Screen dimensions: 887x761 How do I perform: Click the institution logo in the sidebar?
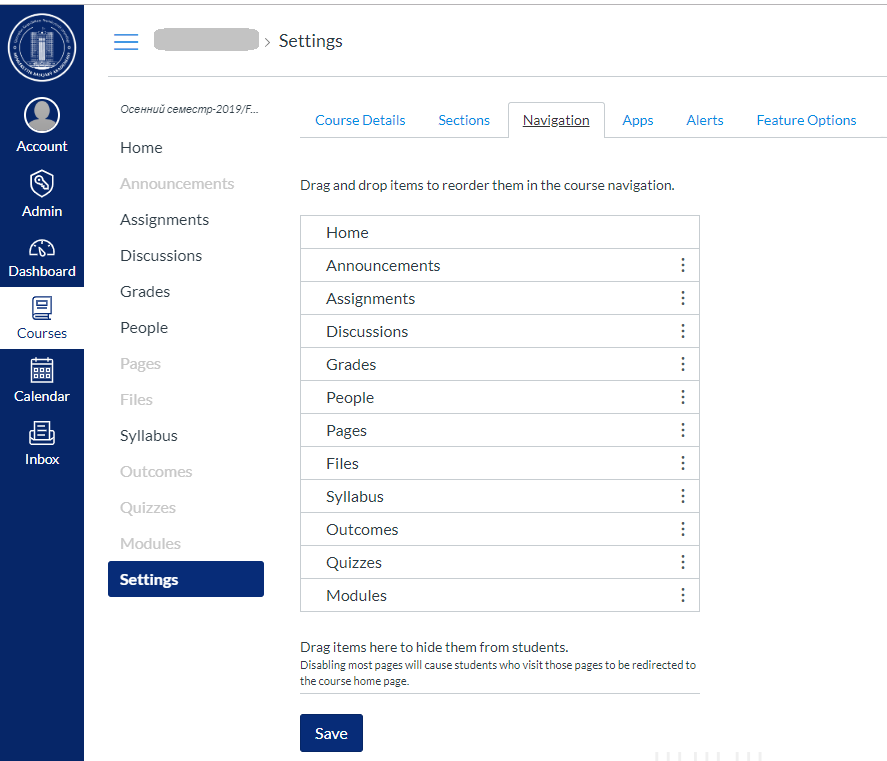pyautogui.click(x=42, y=47)
